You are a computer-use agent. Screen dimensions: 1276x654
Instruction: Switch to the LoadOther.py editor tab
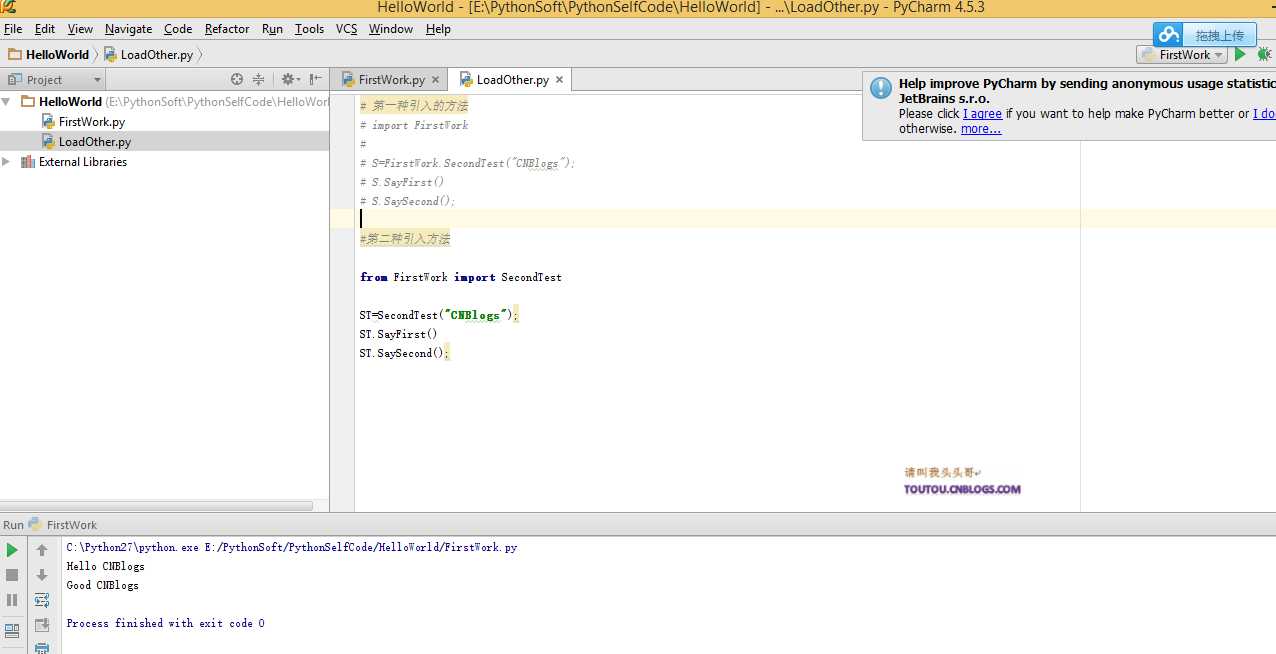(x=512, y=80)
